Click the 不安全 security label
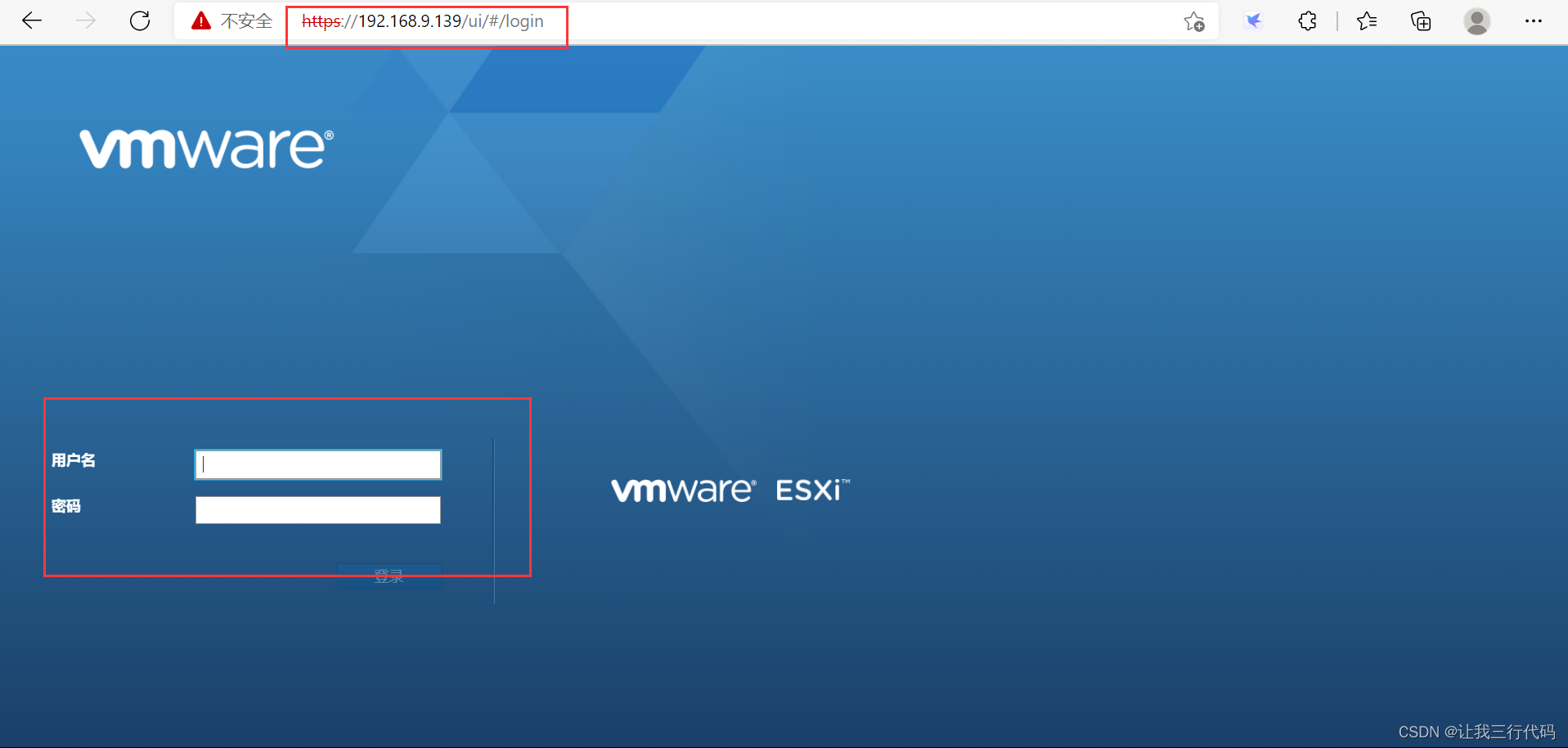 click(246, 21)
